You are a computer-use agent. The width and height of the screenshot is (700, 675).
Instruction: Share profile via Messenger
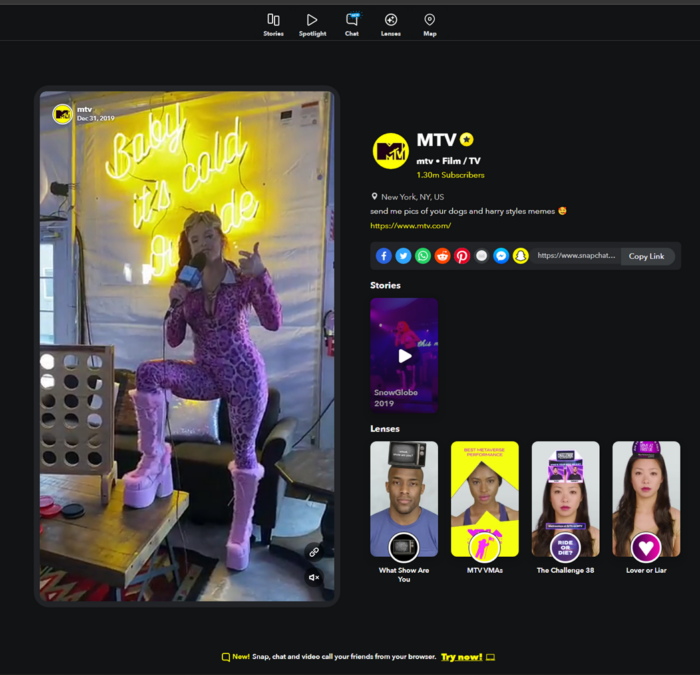coord(501,256)
